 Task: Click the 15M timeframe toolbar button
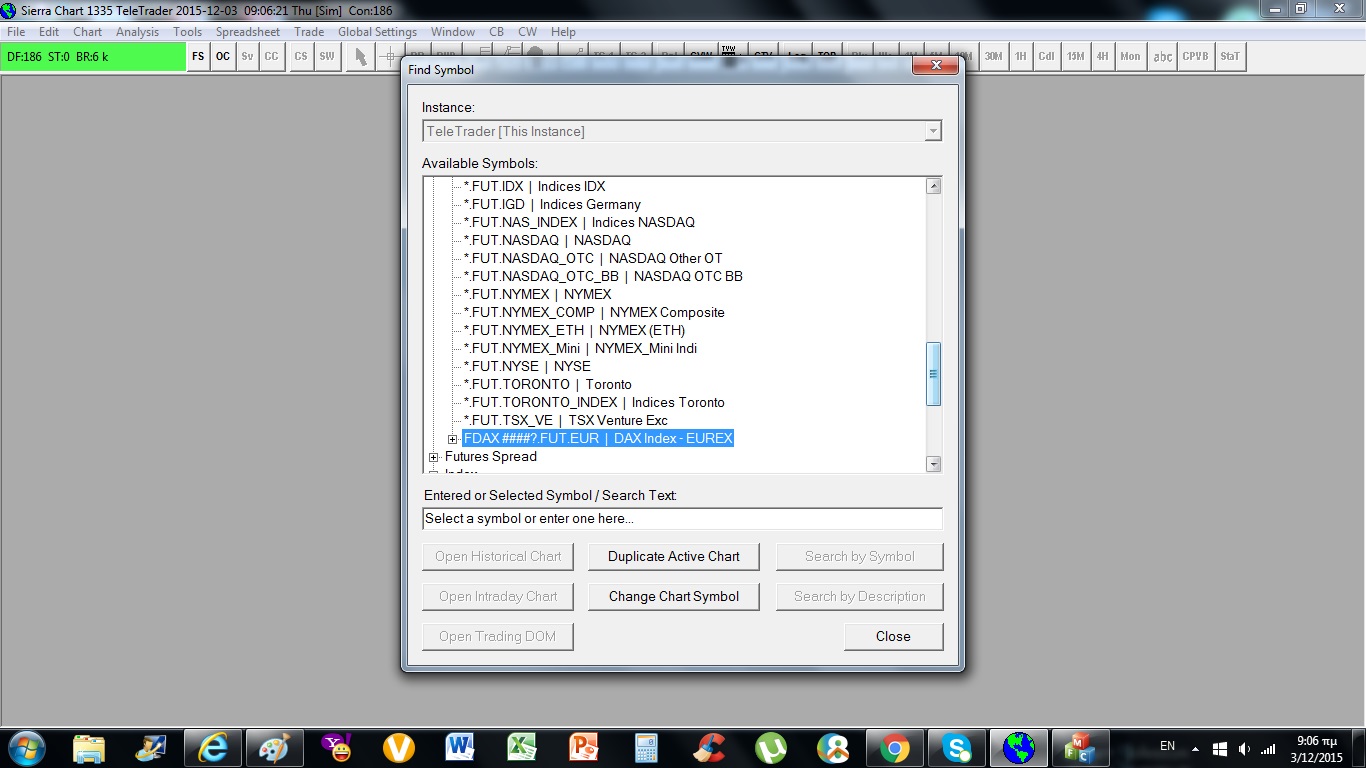(x=1075, y=57)
